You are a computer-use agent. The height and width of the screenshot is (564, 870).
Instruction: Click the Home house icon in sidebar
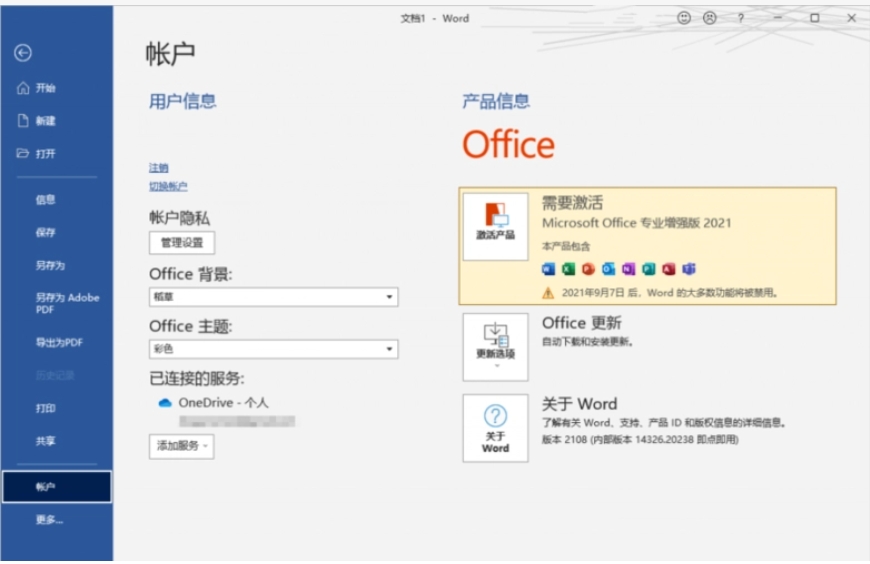coord(23,88)
